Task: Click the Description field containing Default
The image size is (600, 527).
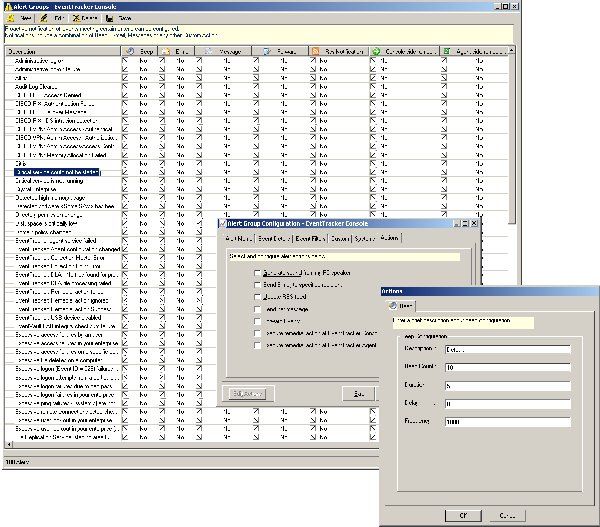Action: tap(508, 349)
